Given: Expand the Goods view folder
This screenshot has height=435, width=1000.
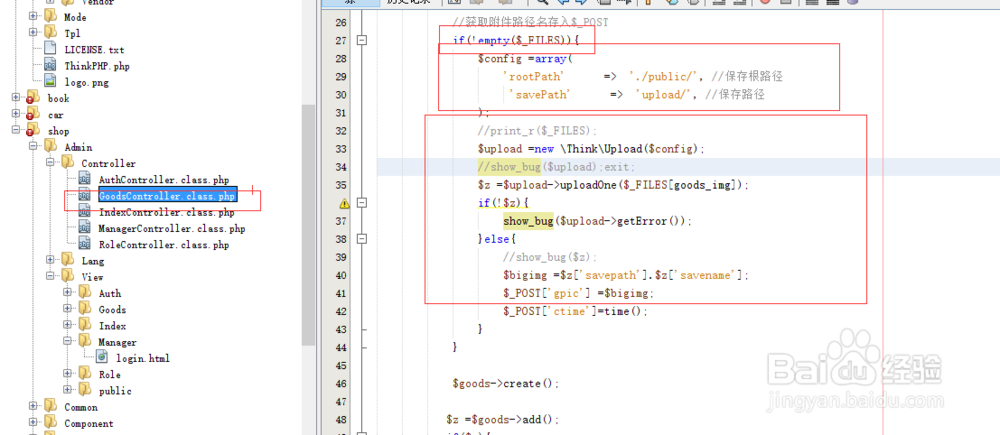Looking at the screenshot, I should [68, 309].
